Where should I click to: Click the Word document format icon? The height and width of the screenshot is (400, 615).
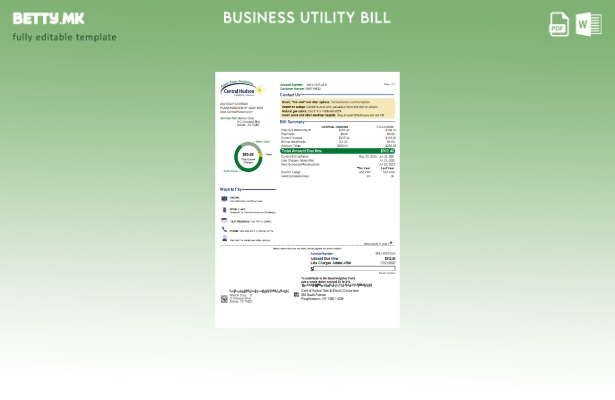(588, 25)
